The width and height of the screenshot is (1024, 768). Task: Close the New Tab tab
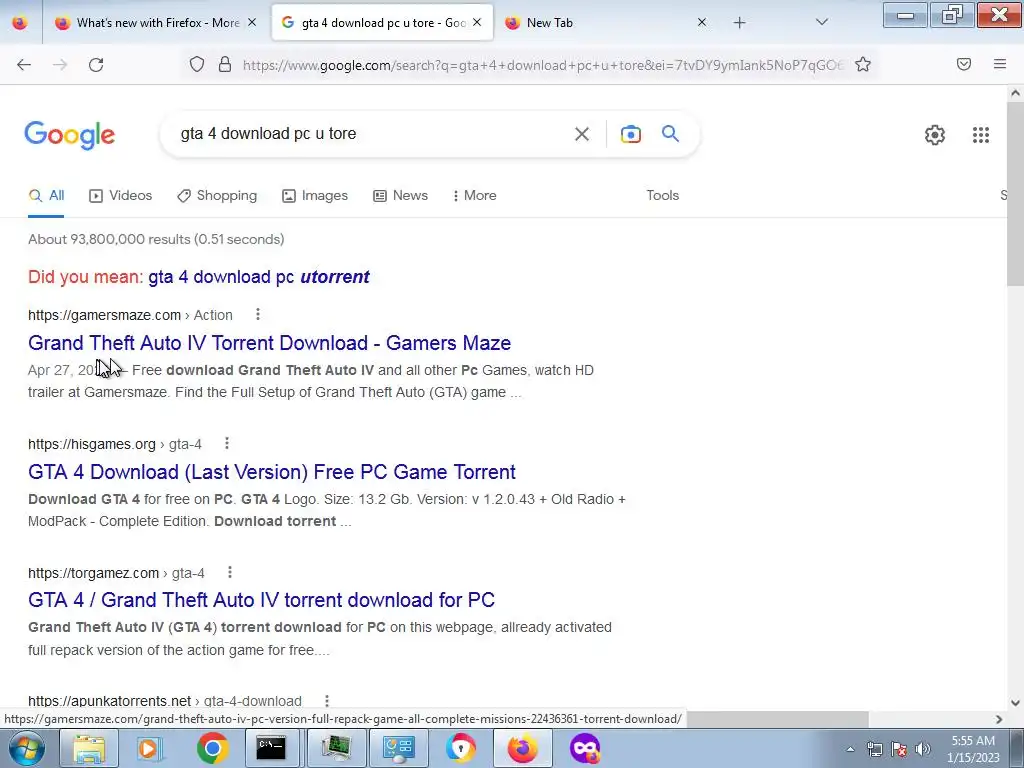[701, 22]
